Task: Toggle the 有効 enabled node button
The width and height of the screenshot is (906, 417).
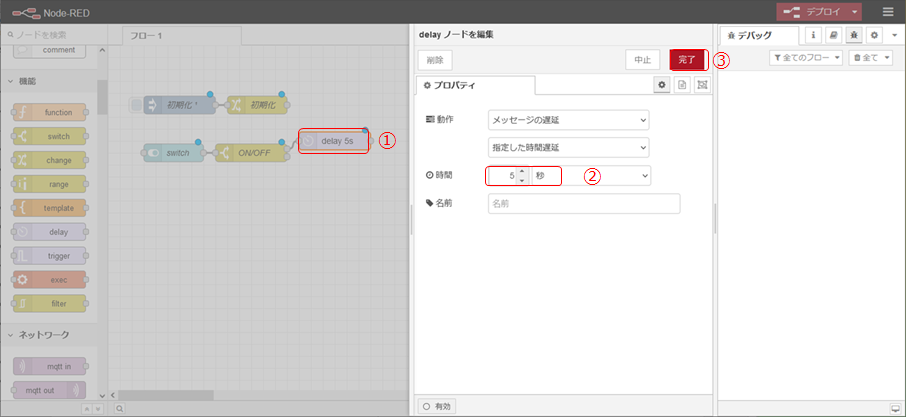Action: (x=438, y=406)
